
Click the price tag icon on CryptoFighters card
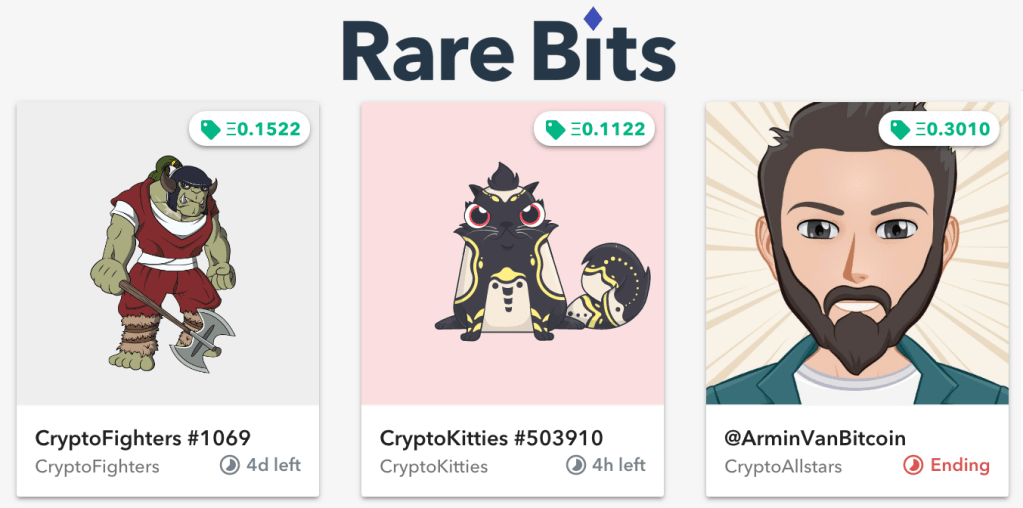pyautogui.click(x=210, y=129)
